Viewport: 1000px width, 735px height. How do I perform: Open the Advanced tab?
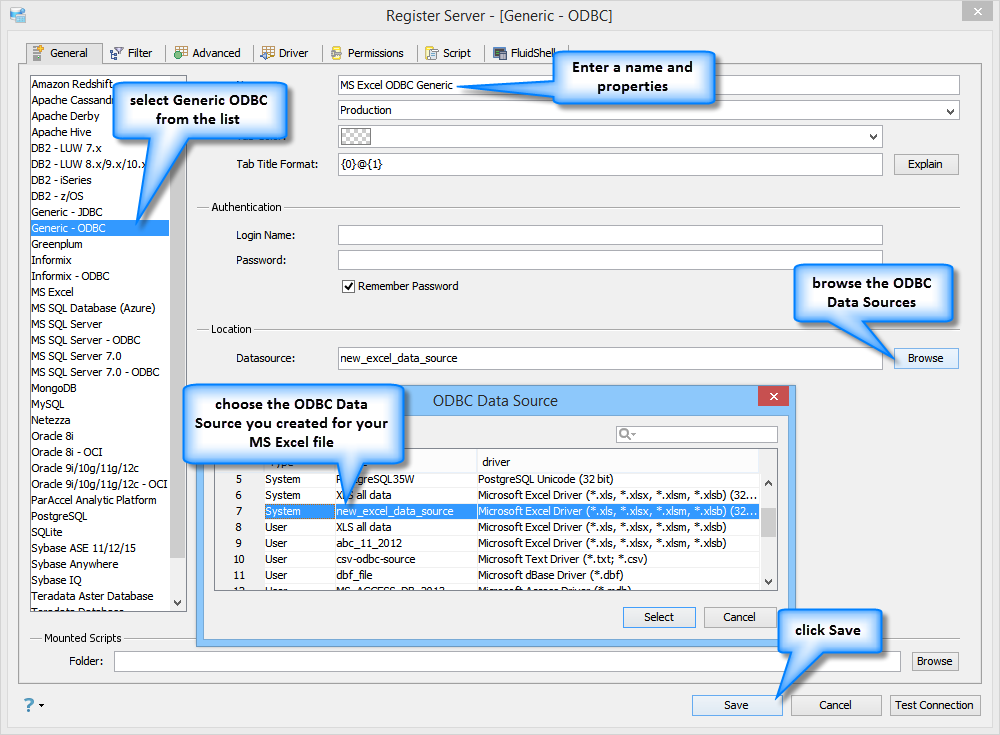tap(208, 53)
